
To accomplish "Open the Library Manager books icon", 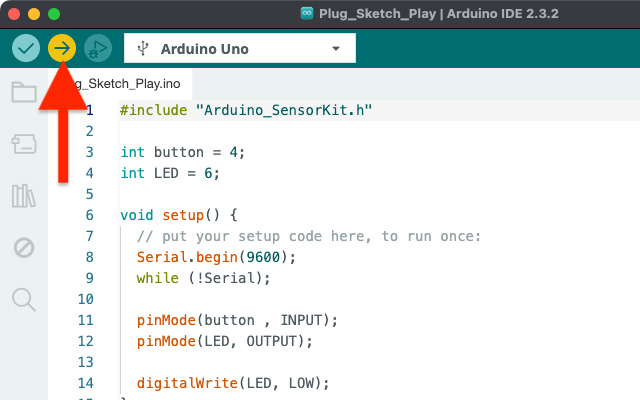I will pos(24,196).
